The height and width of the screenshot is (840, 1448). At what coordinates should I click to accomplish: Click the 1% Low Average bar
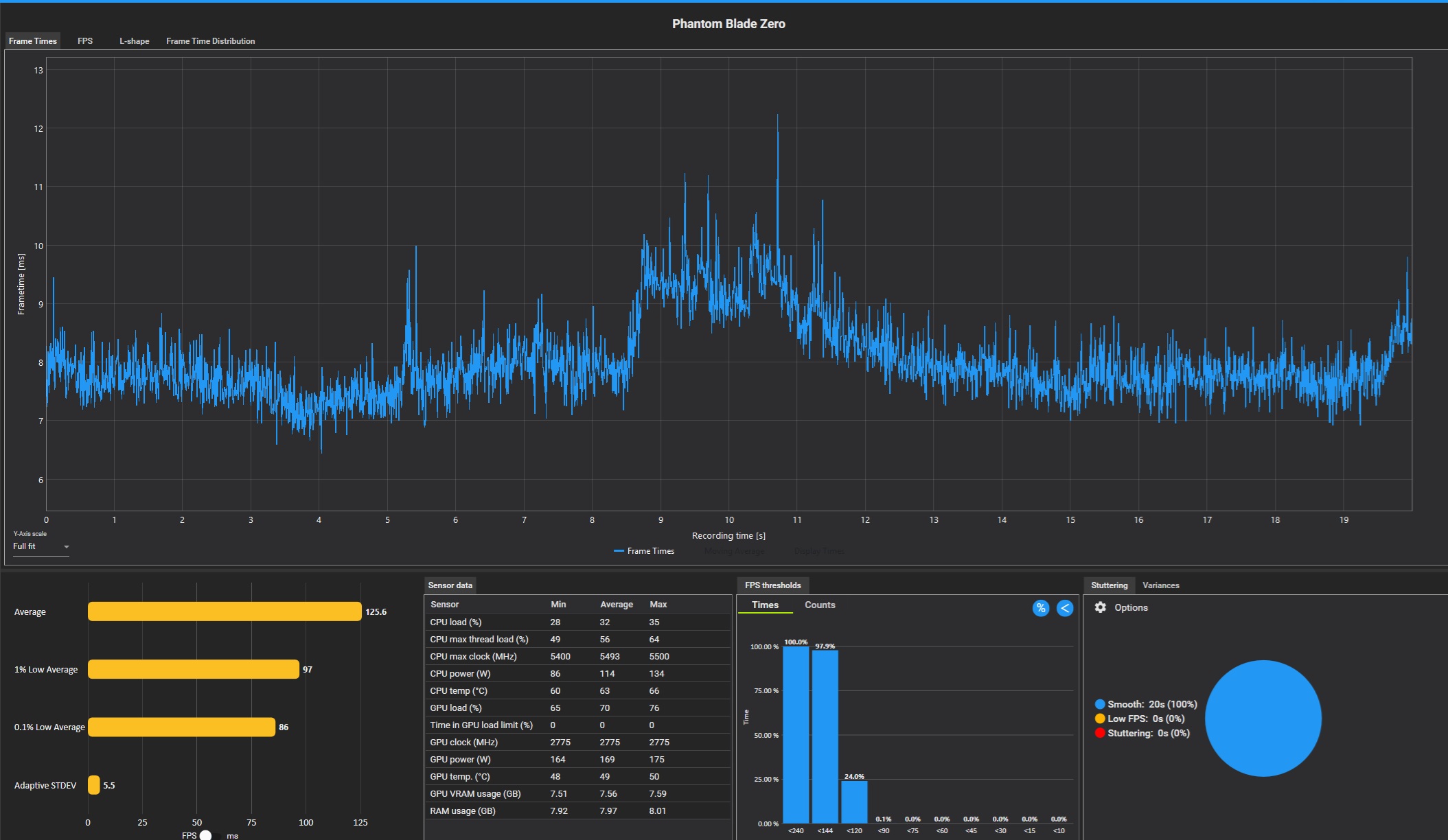(194, 669)
